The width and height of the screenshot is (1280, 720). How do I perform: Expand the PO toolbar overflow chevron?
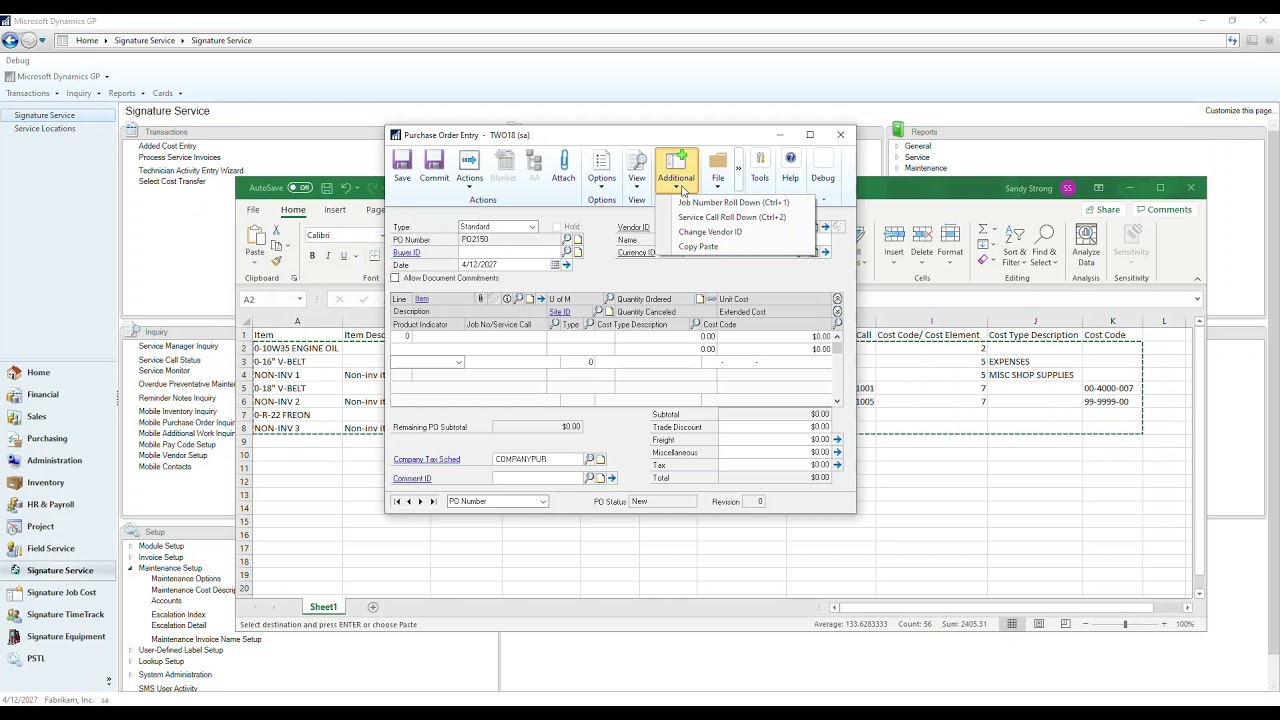(739, 168)
